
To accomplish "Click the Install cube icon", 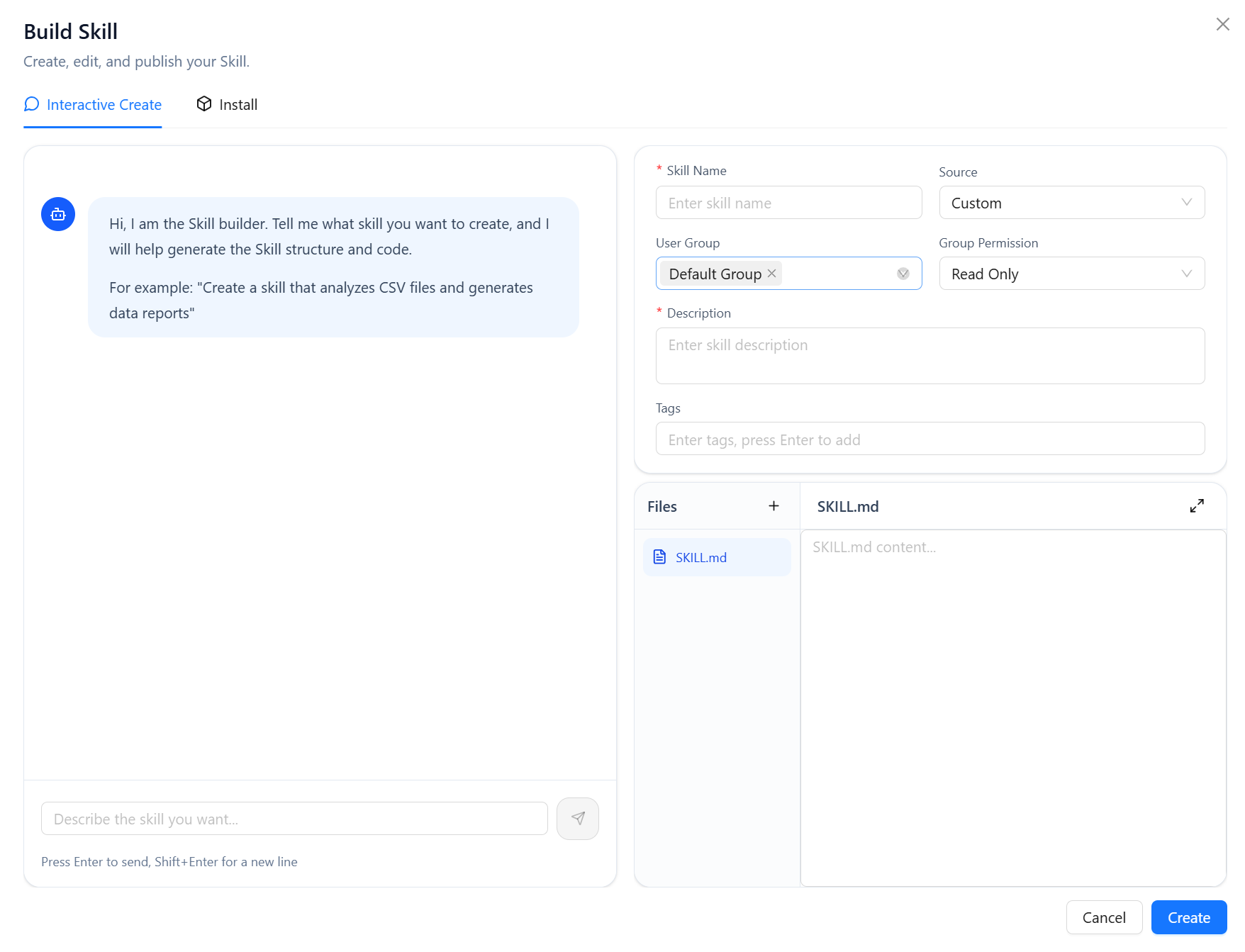I will 204,104.
